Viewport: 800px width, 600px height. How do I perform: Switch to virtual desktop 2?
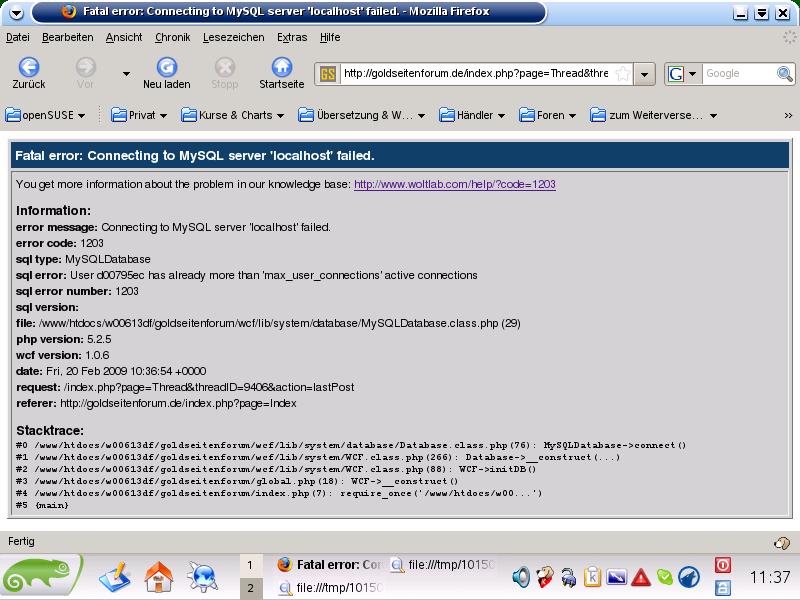250,588
